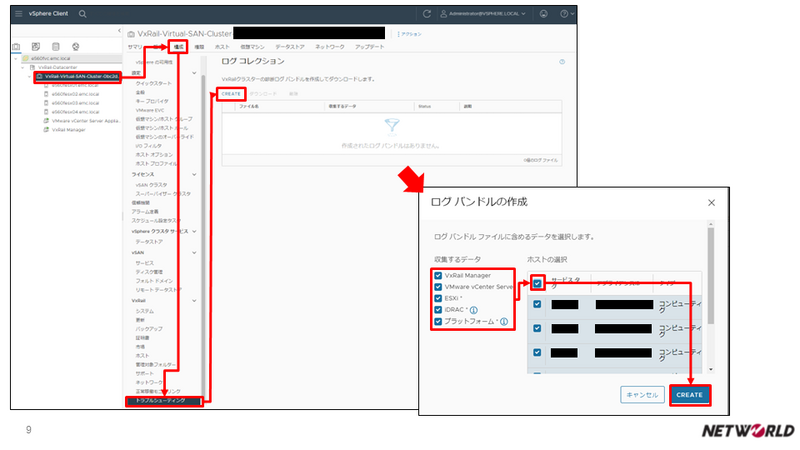800x450 pixels.
Task: Switch to VMs and Templates inventory view
Action: click(36, 46)
